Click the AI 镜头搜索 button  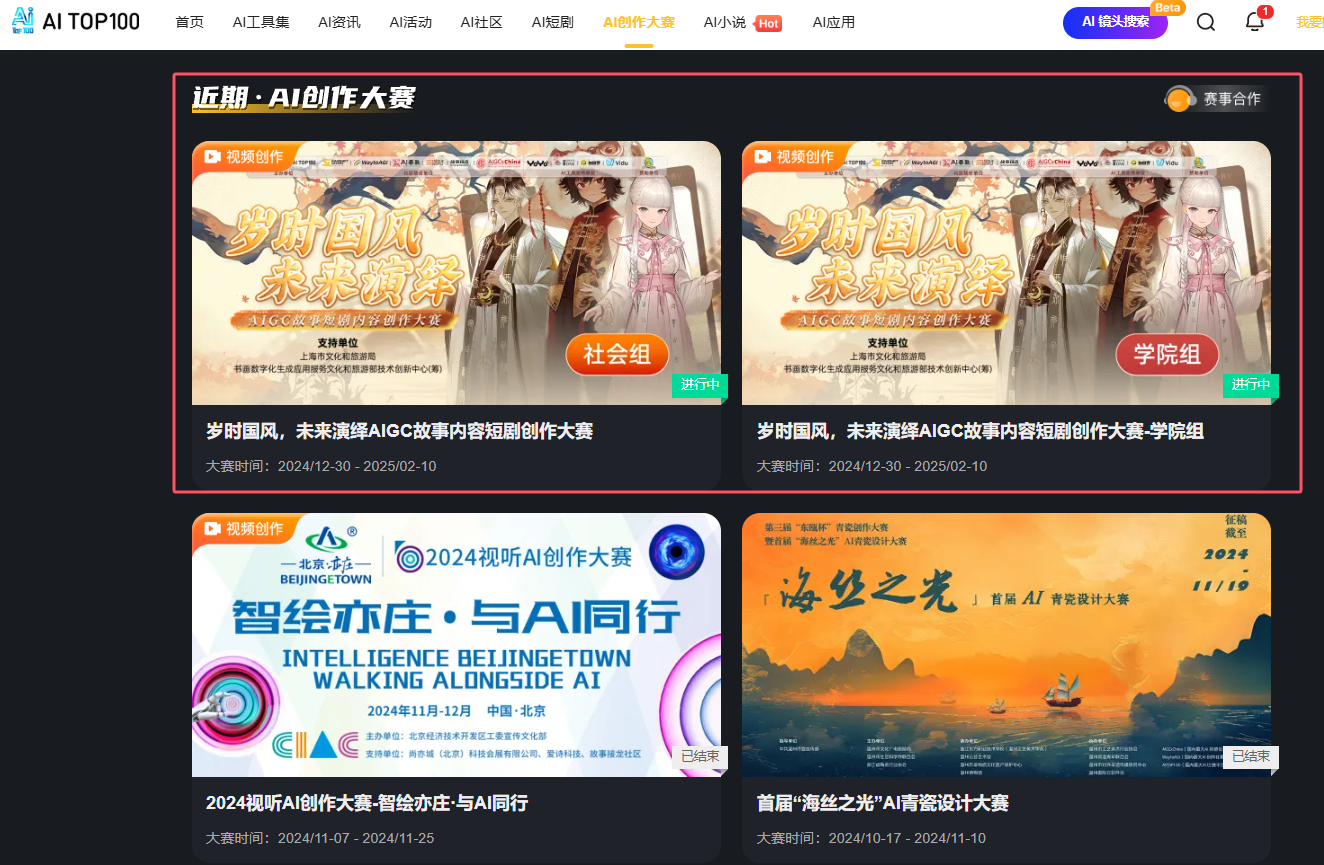(x=1115, y=22)
